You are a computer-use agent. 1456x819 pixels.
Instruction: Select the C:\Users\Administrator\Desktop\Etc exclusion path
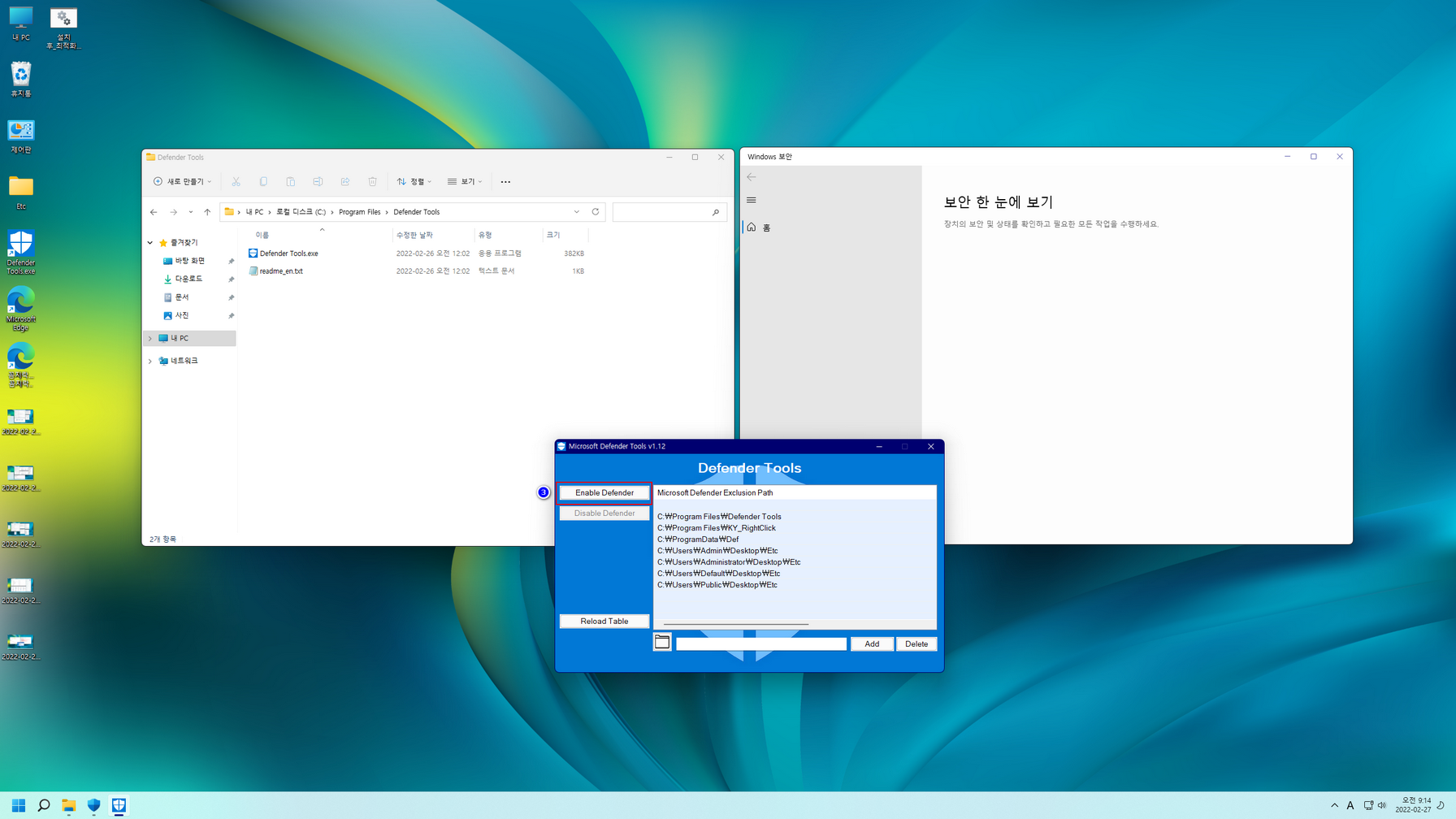pos(729,562)
